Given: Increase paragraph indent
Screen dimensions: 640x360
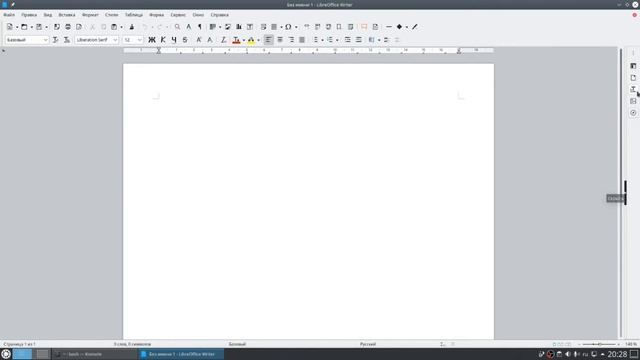Looking at the screenshot, I should [x=347, y=40].
